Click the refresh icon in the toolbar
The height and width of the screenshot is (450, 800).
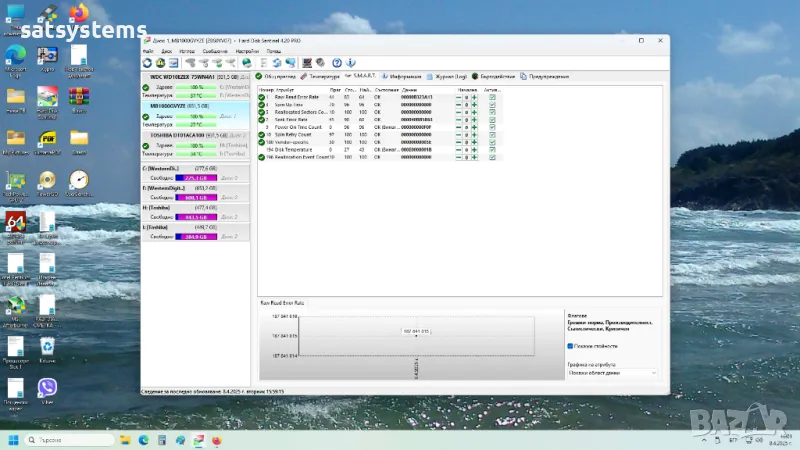[x=148, y=62]
